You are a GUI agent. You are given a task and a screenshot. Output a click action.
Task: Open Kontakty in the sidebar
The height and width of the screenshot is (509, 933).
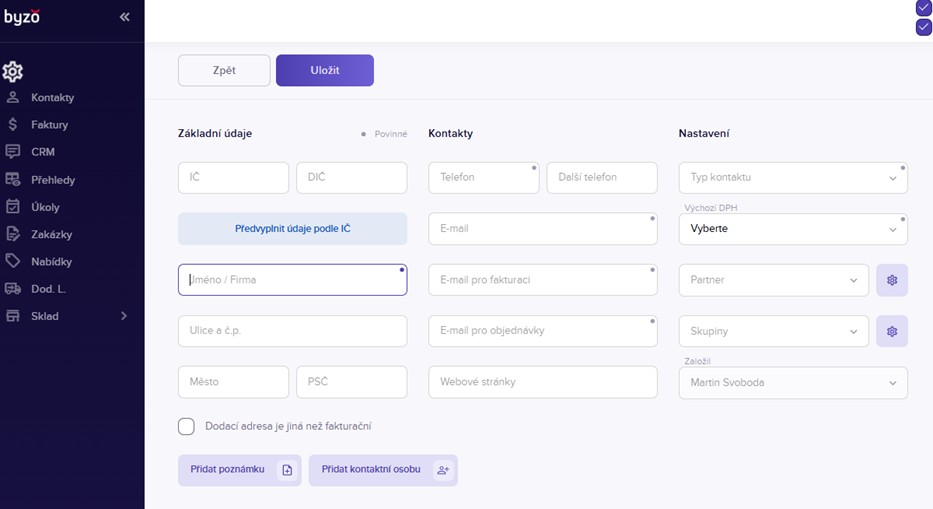(52, 98)
